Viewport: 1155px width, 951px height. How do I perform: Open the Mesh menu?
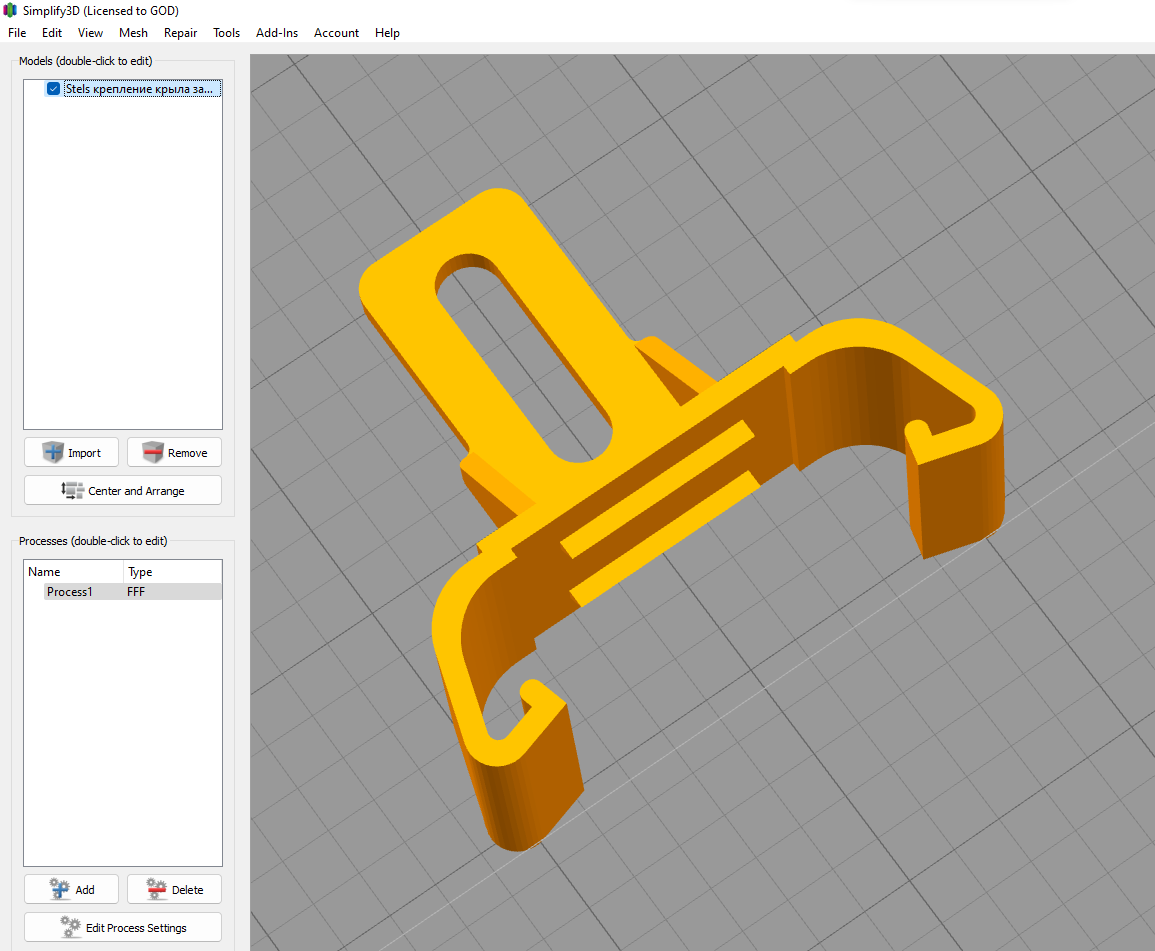click(x=133, y=33)
